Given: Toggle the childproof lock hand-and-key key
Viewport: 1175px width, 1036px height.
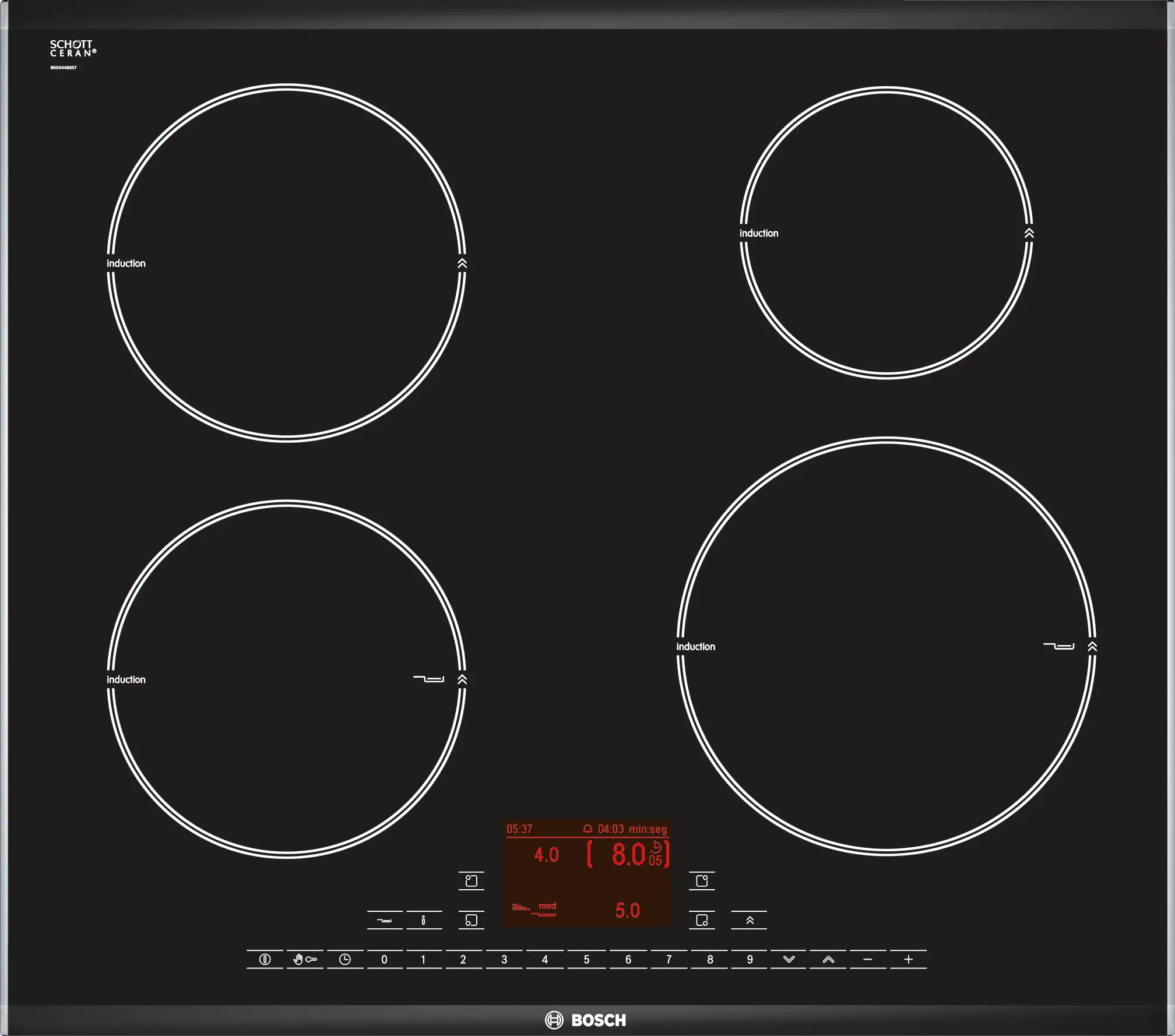Looking at the screenshot, I should tap(305, 959).
